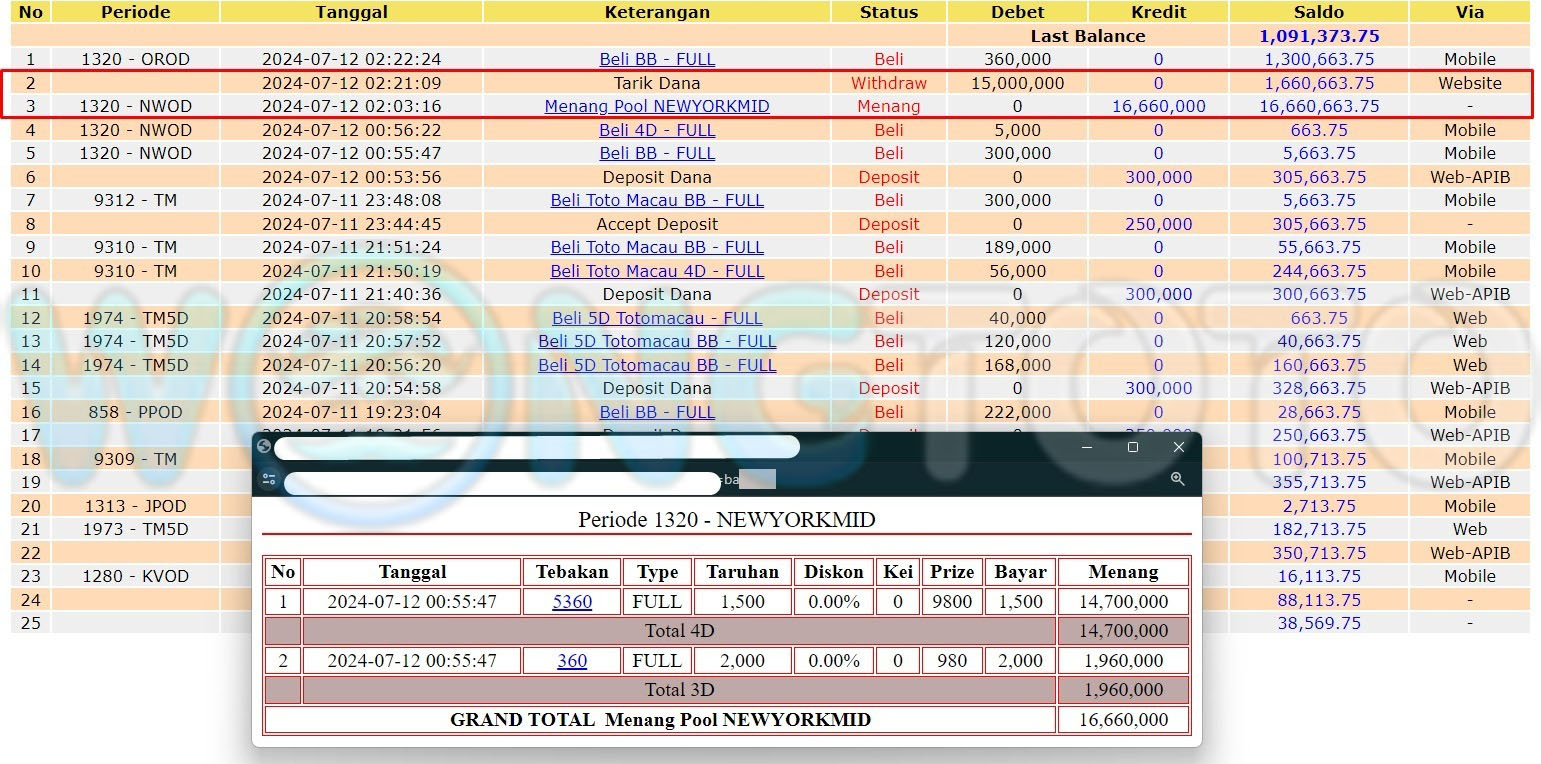Maximize the Periode 1320 popup window
The image size is (1541, 764).
(x=1132, y=447)
